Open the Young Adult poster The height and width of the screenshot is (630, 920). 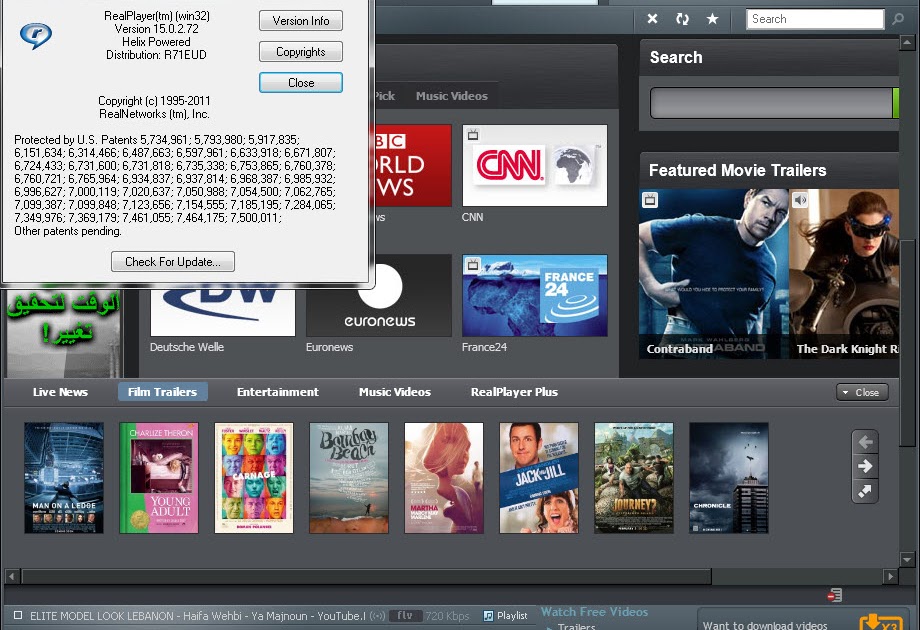(159, 478)
